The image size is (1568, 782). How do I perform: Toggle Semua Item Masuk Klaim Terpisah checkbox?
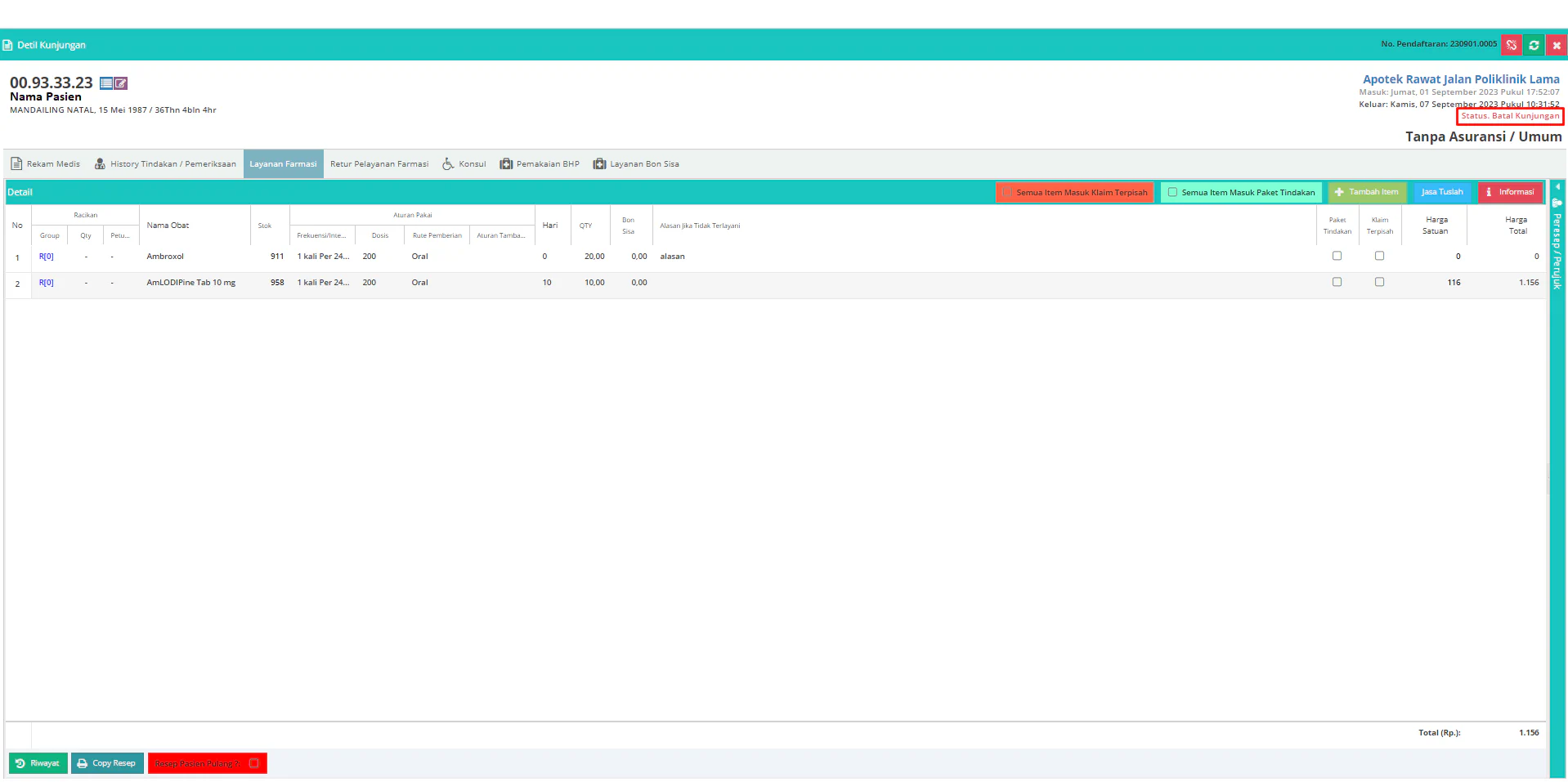tap(1007, 193)
